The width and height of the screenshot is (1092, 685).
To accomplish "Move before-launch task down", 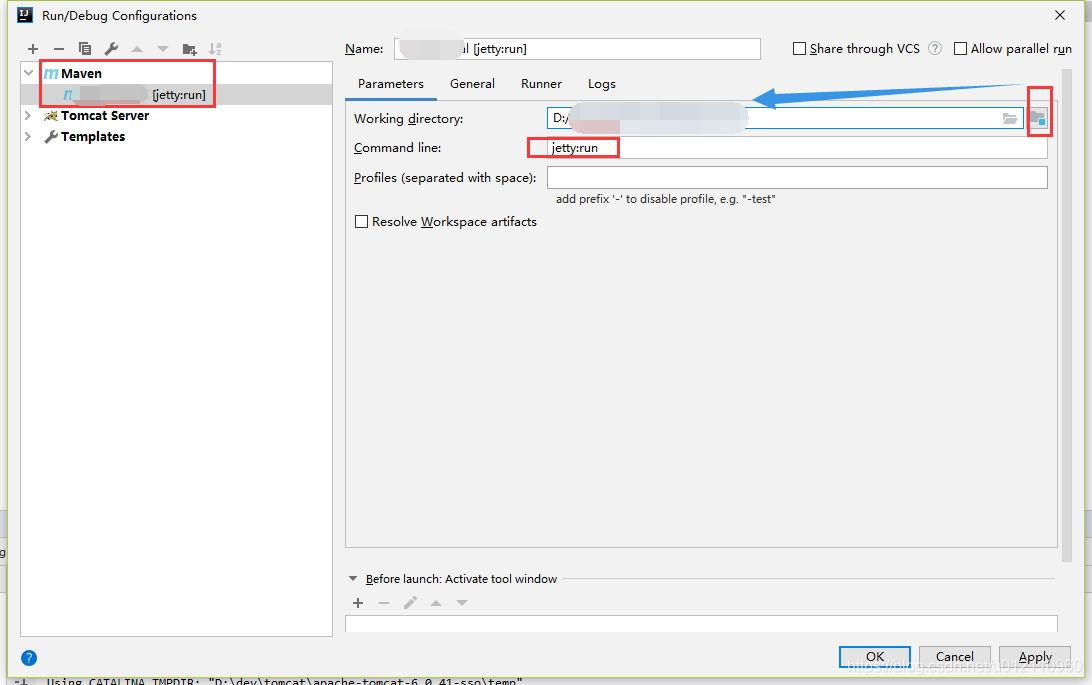I will [462, 603].
